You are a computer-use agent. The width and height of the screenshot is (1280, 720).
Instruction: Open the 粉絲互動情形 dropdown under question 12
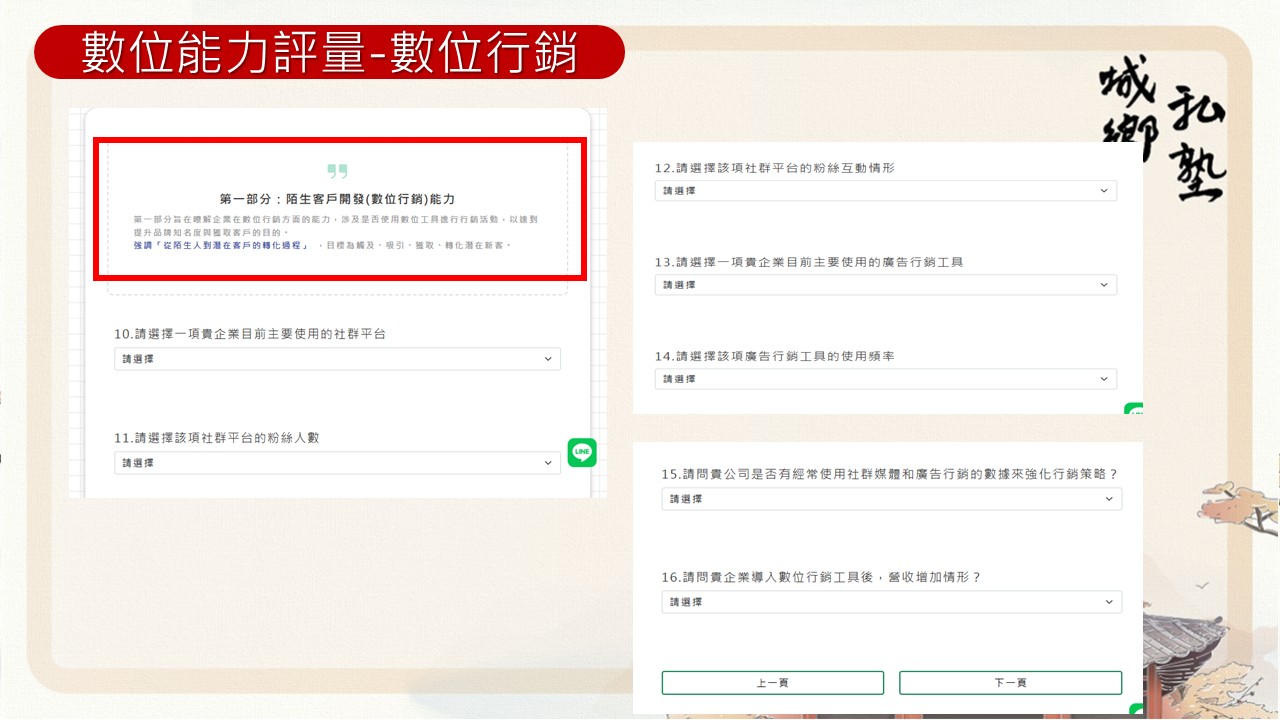tap(886, 190)
